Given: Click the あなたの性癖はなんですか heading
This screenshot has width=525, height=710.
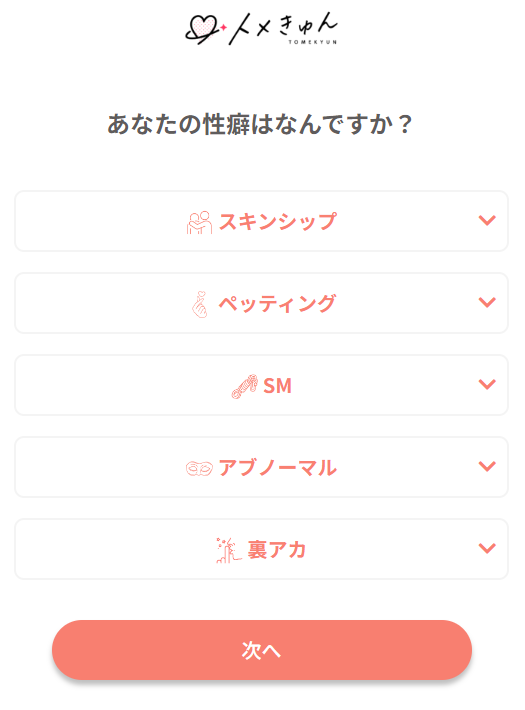Looking at the screenshot, I should [260, 124].
